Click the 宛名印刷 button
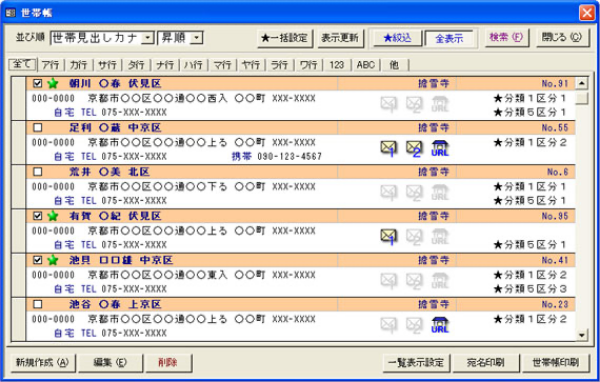 click(x=486, y=362)
